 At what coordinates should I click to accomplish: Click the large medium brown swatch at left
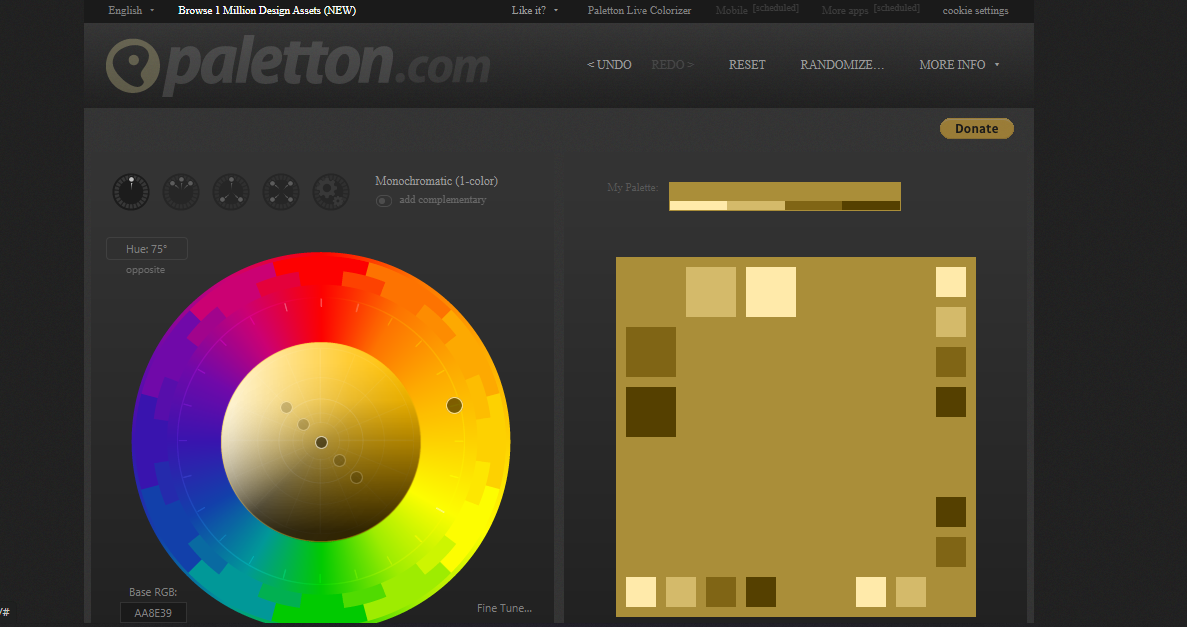coord(651,352)
